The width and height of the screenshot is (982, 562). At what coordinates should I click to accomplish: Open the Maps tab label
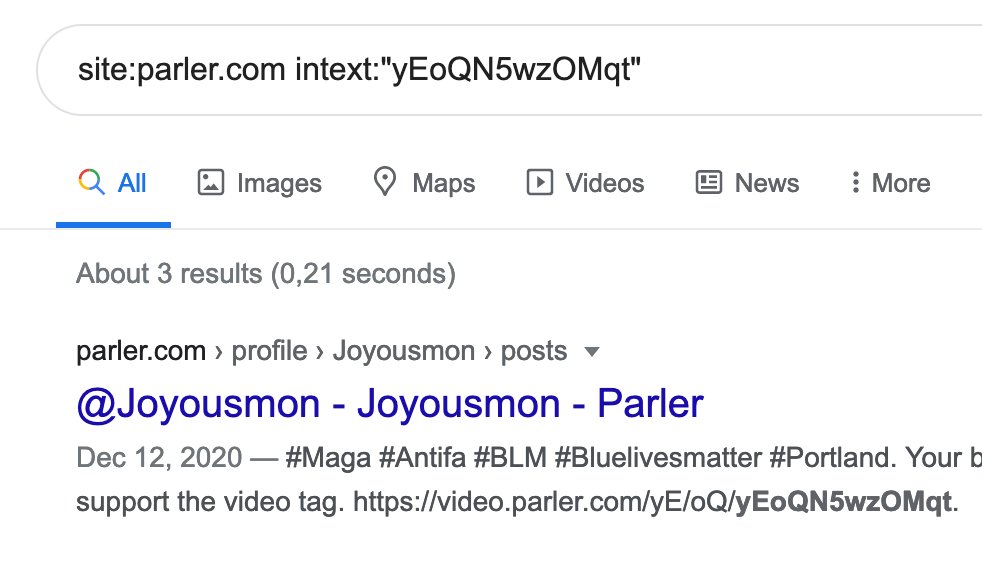point(443,184)
